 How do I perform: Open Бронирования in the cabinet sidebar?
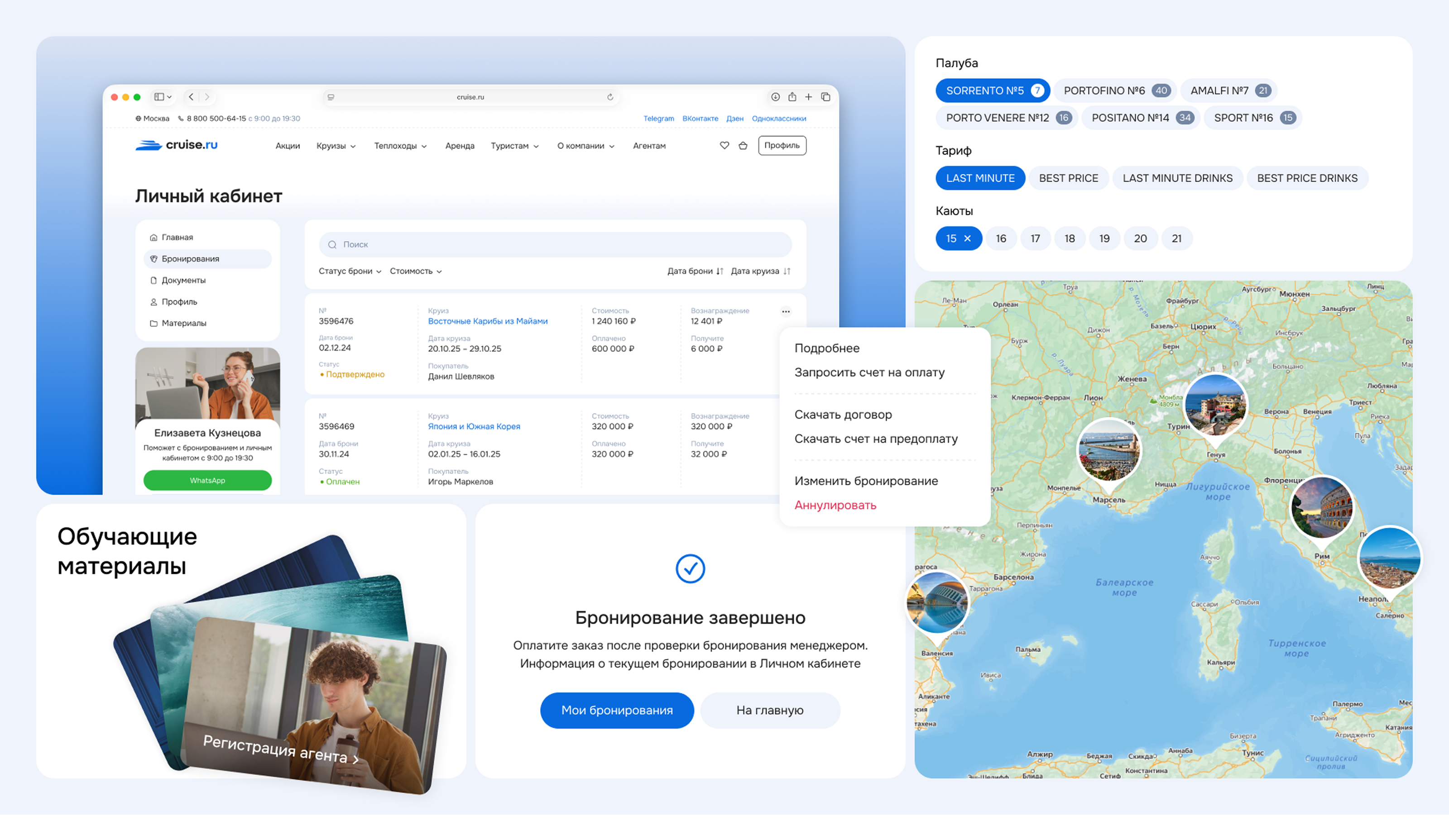click(207, 259)
